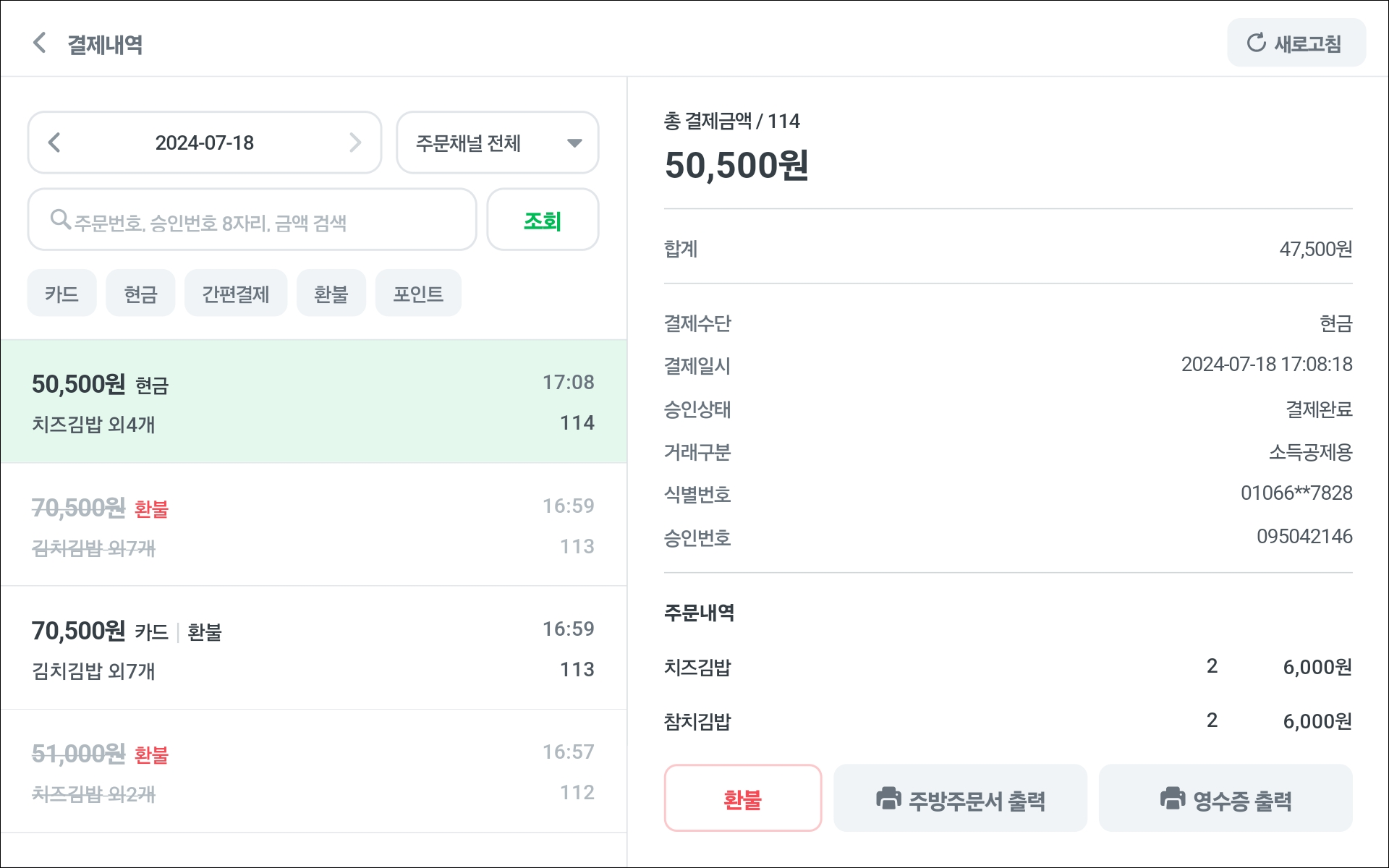Click the dropdown arrow for the order channel
The height and width of the screenshot is (868, 1389).
point(575,143)
